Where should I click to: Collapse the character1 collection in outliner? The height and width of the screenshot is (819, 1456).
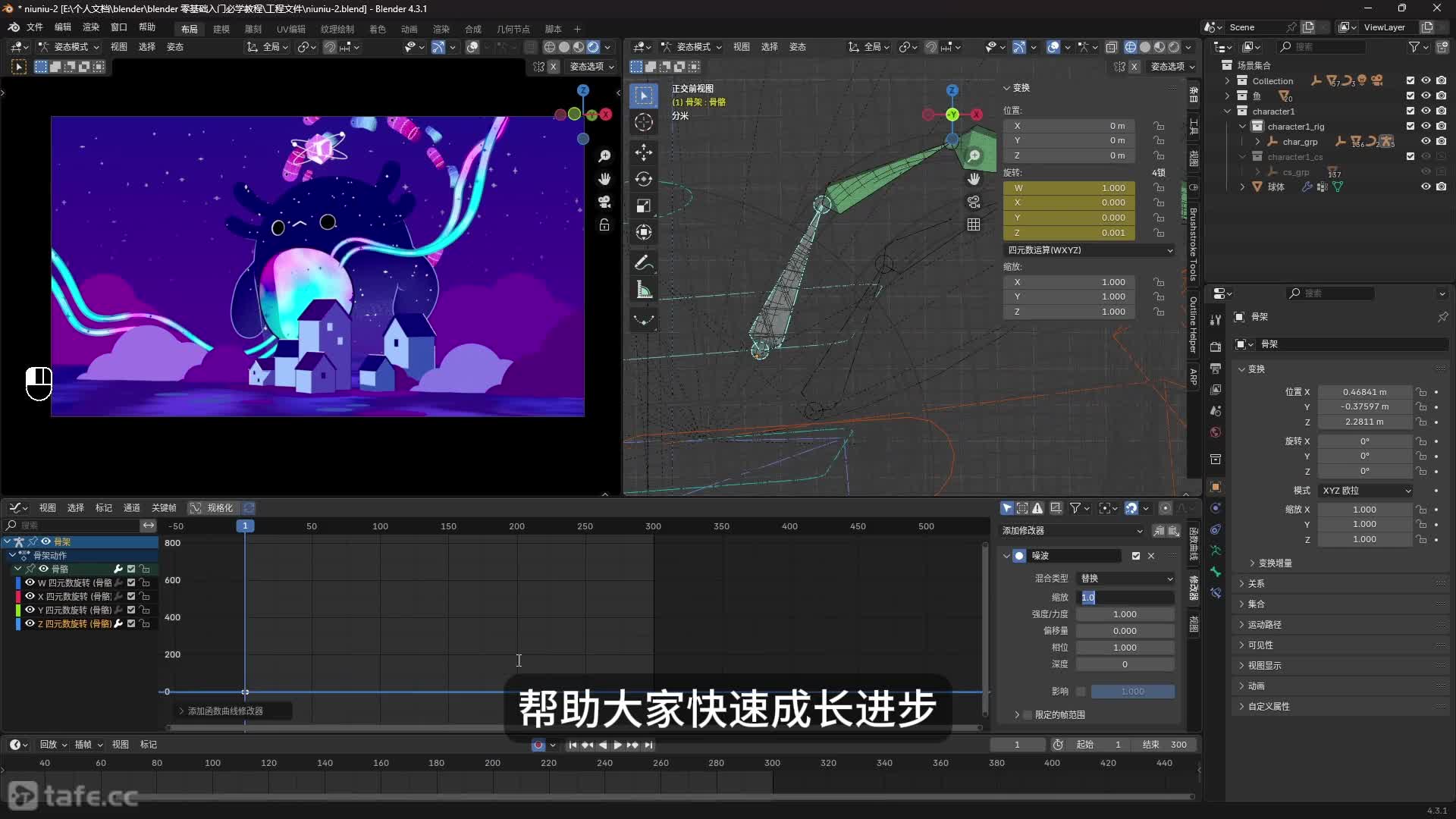coord(1227,111)
